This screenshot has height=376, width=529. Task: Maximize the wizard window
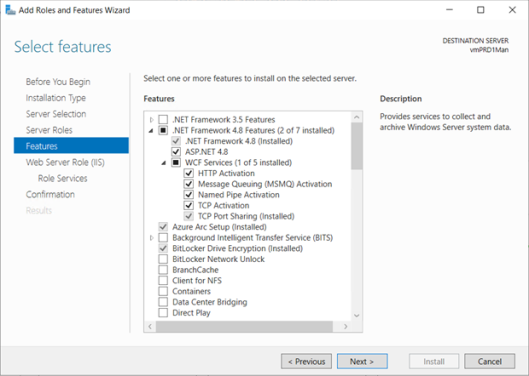[x=480, y=10]
